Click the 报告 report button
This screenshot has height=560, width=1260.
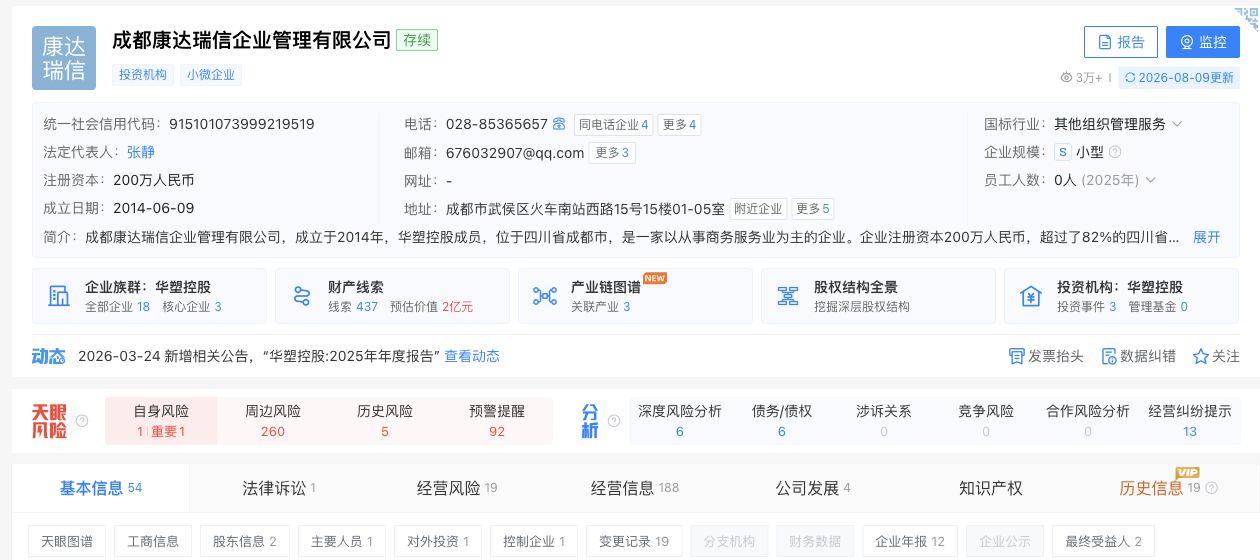[1121, 42]
